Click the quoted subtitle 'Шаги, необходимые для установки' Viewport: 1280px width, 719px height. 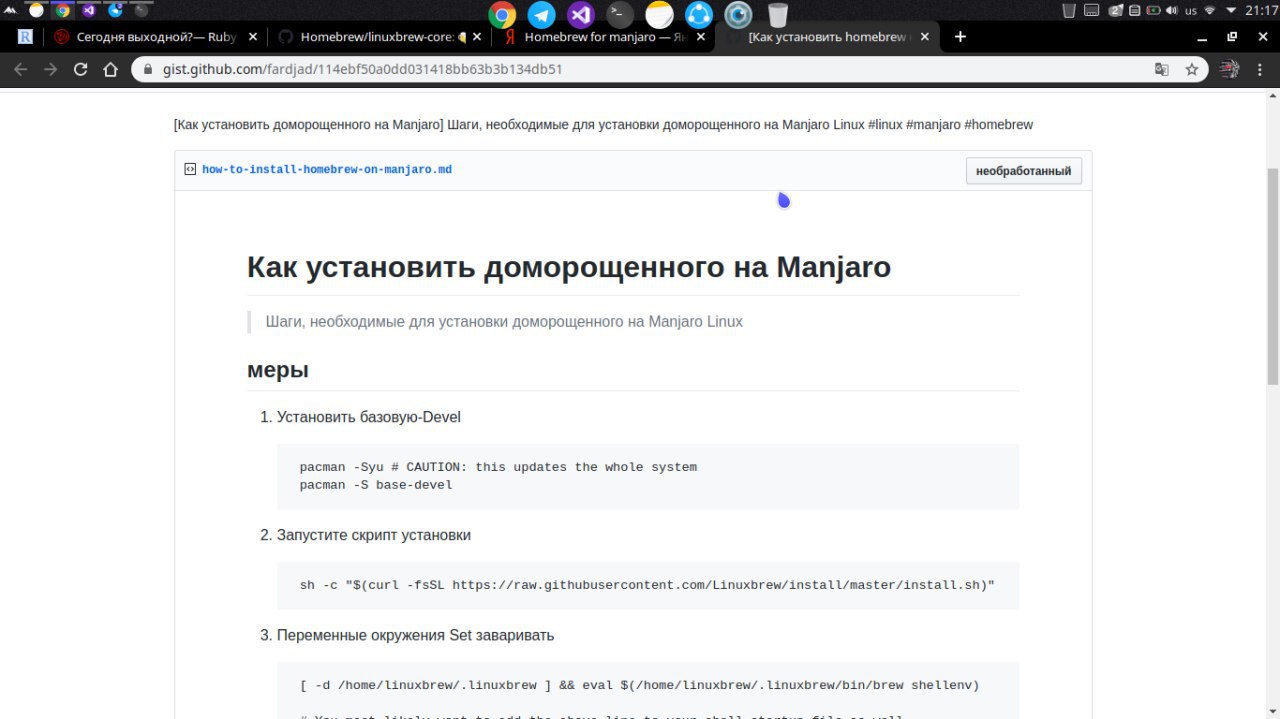(x=504, y=321)
